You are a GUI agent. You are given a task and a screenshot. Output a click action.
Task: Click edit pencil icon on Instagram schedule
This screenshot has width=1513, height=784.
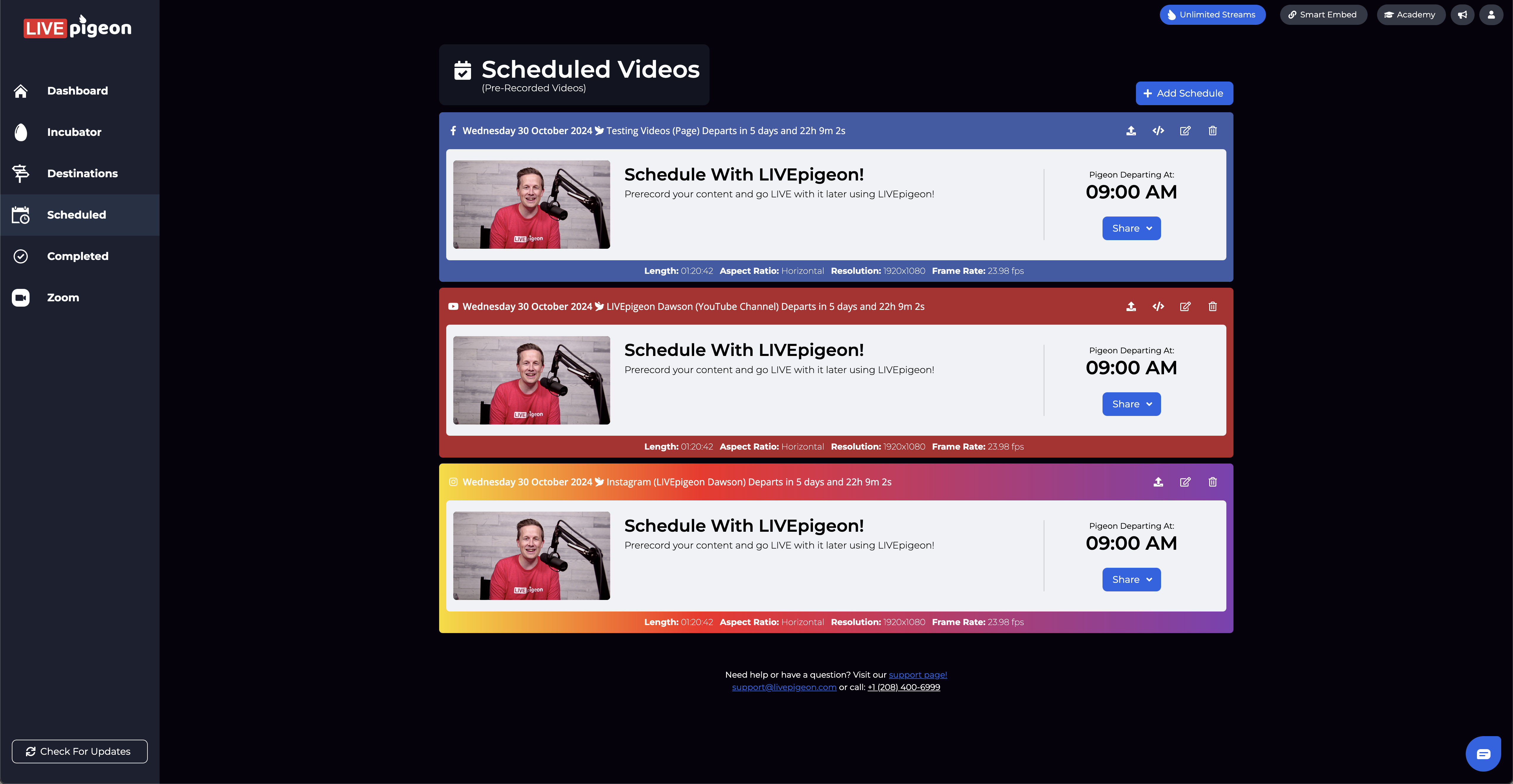pos(1185,482)
